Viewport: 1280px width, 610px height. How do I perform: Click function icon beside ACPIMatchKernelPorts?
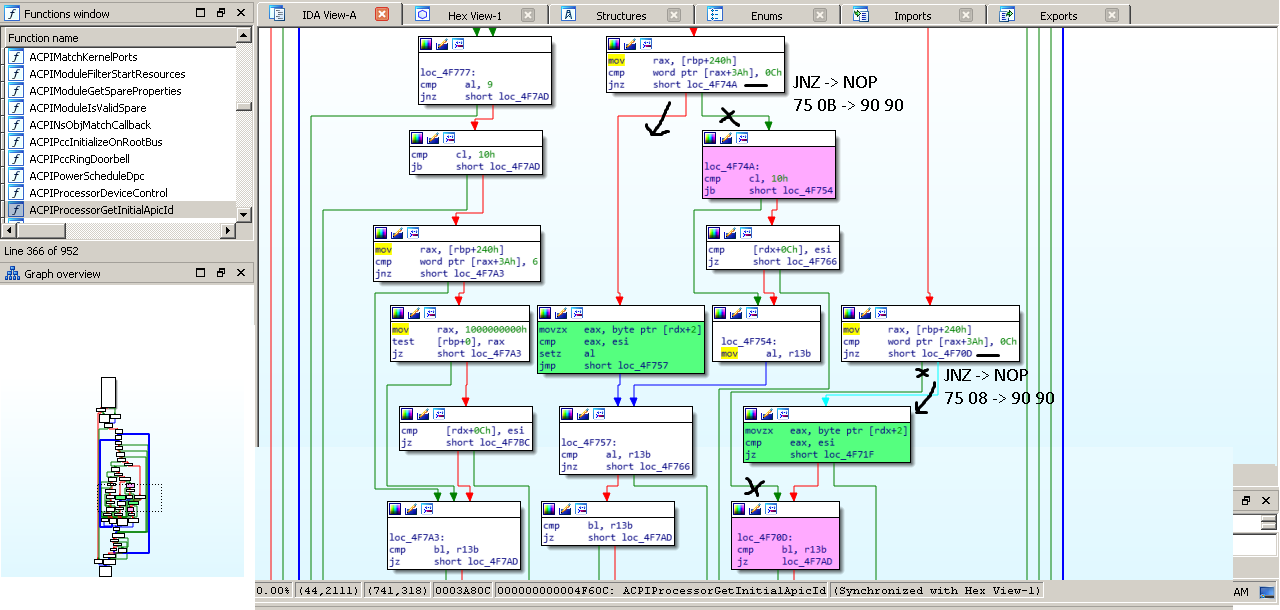click(x=16, y=57)
